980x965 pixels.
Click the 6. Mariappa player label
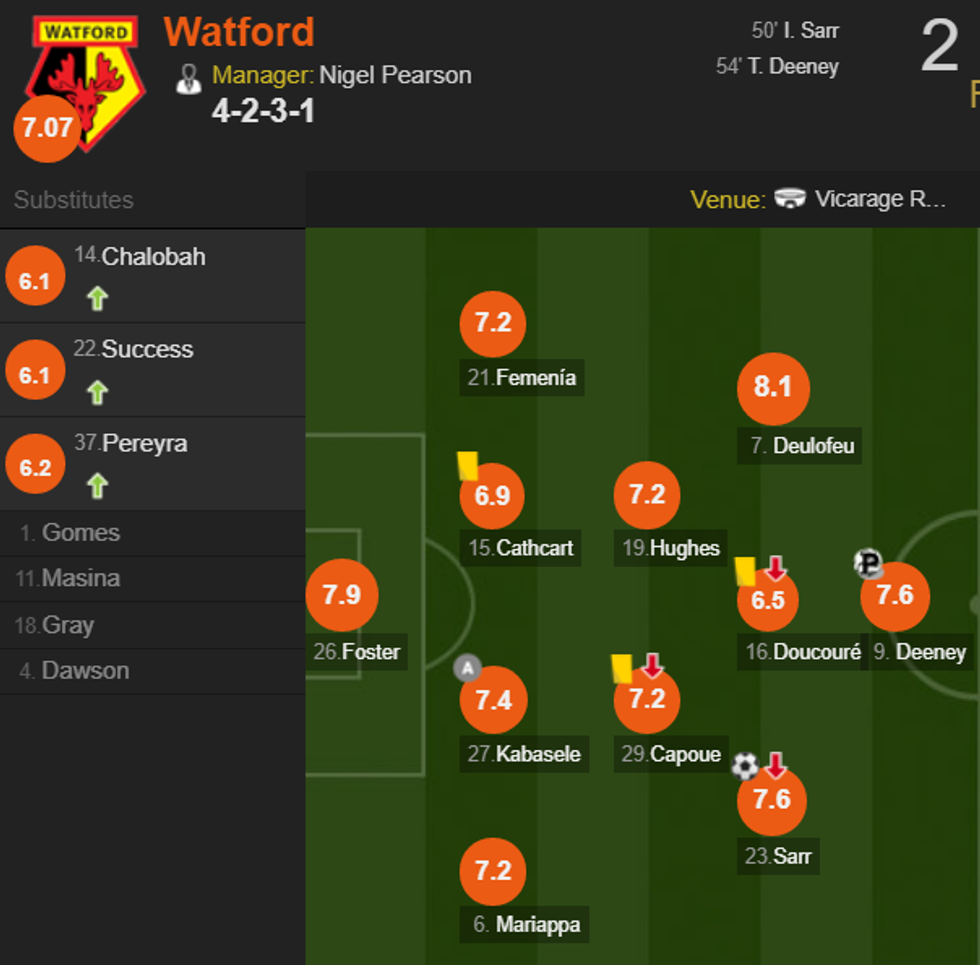click(526, 924)
